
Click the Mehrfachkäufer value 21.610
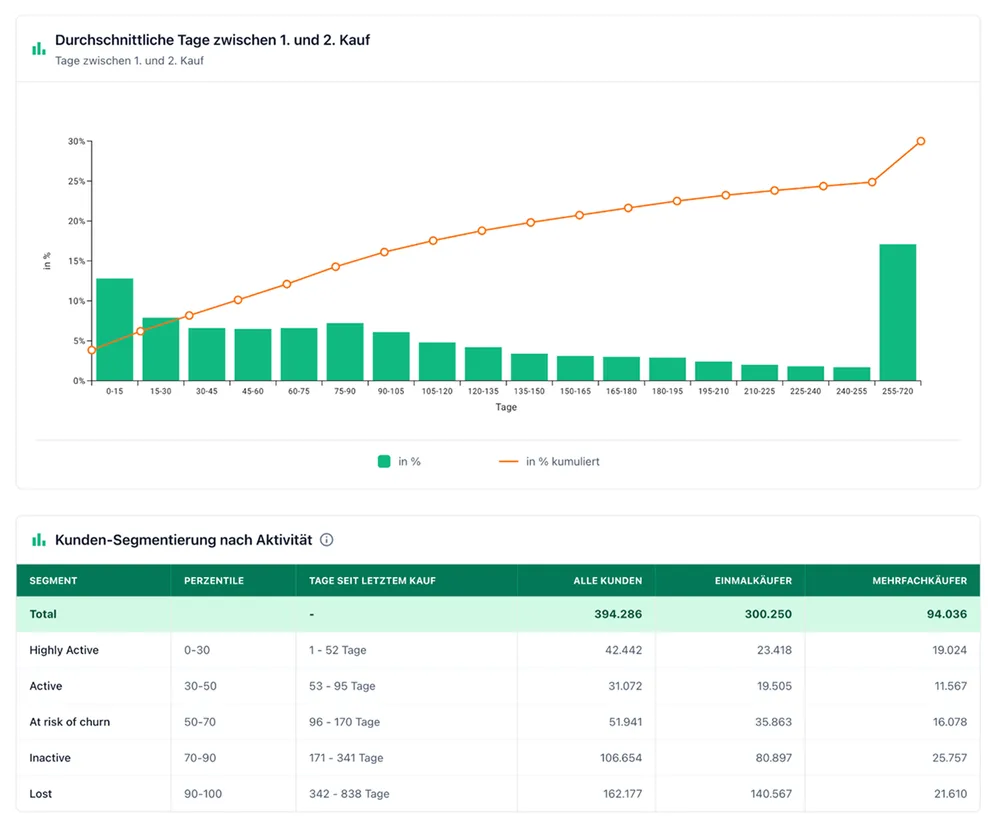pos(950,793)
